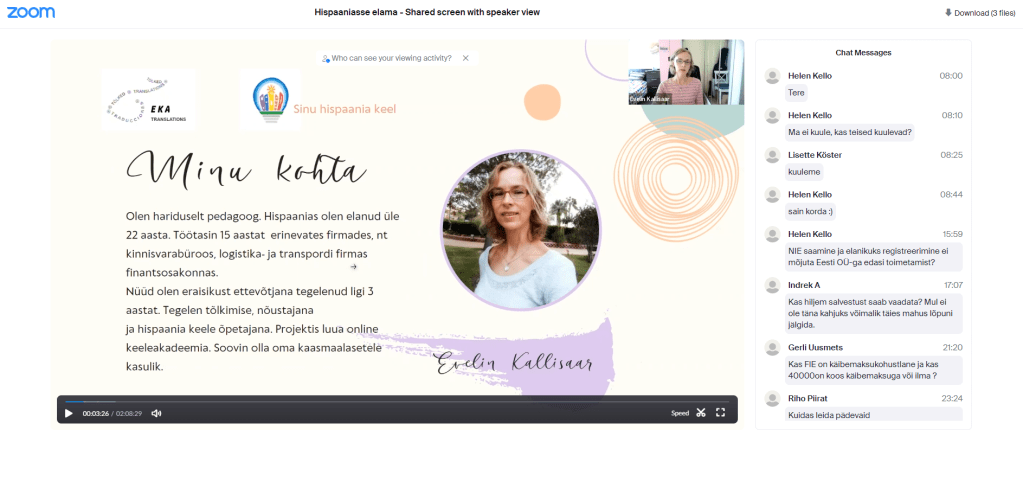Download the 3 recording files

[x=979, y=13]
